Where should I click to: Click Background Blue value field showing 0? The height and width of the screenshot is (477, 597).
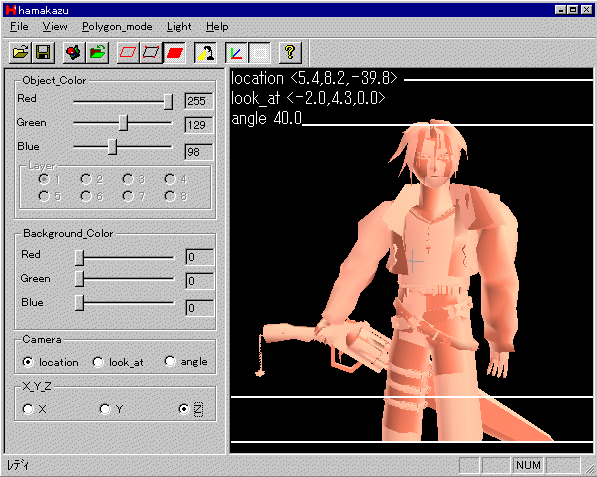click(x=200, y=308)
